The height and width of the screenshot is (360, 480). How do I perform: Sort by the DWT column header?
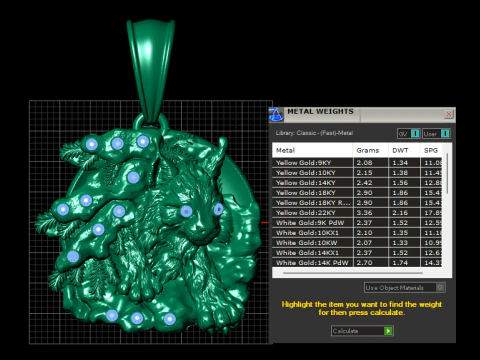pos(404,150)
